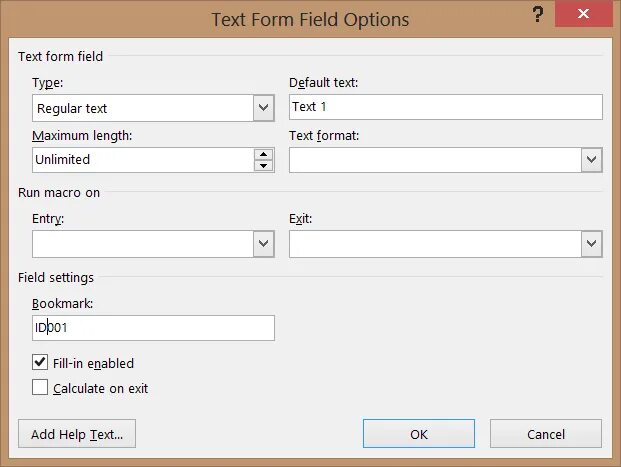
Task: Increase Maximum length with up arrow
Action: pyautogui.click(x=264, y=154)
